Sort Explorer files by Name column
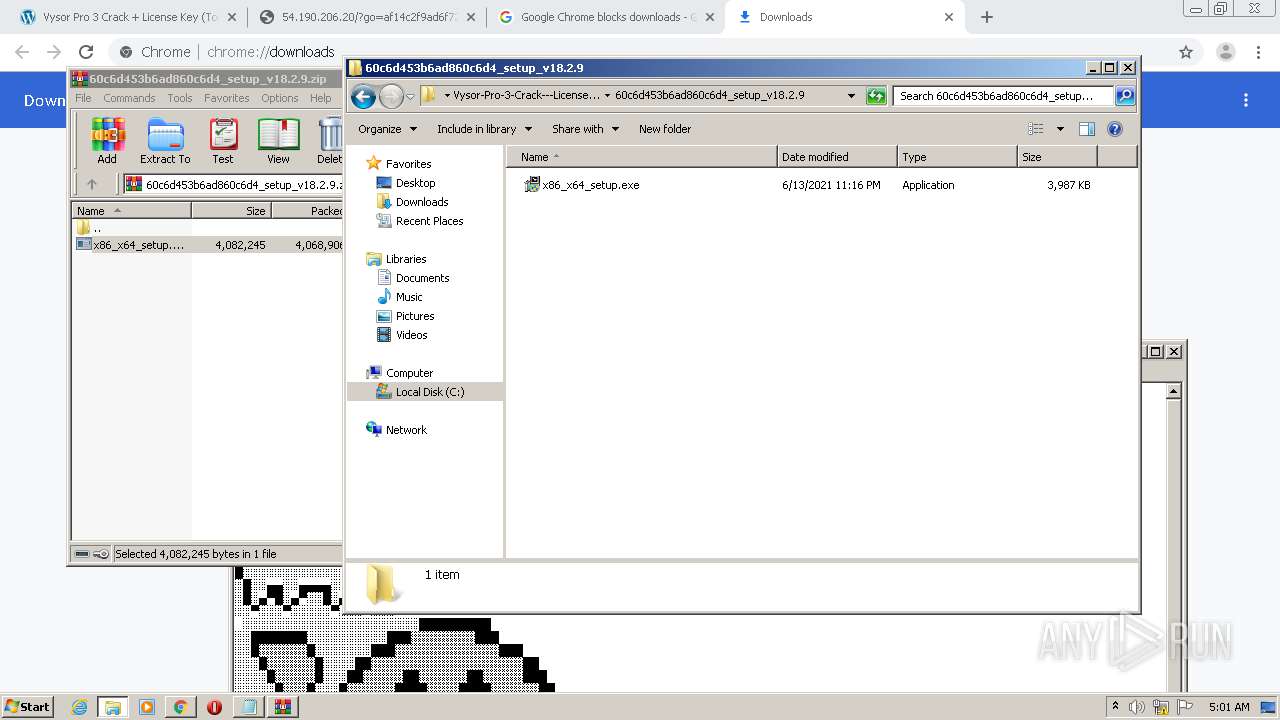 tap(642, 157)
